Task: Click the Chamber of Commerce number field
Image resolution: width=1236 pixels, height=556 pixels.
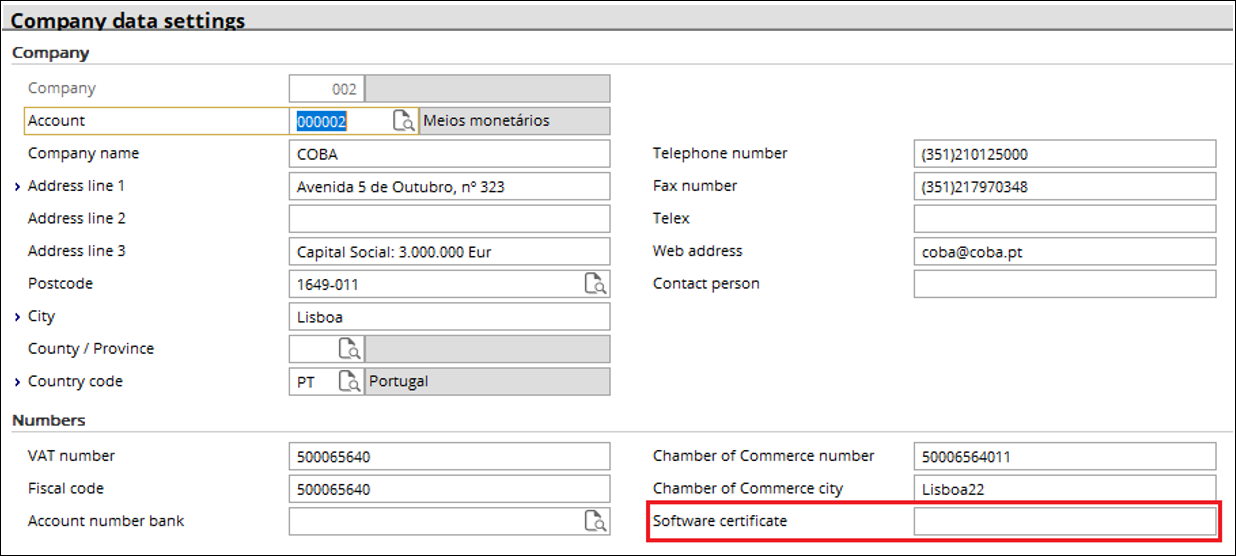Action: point(1064,457)
